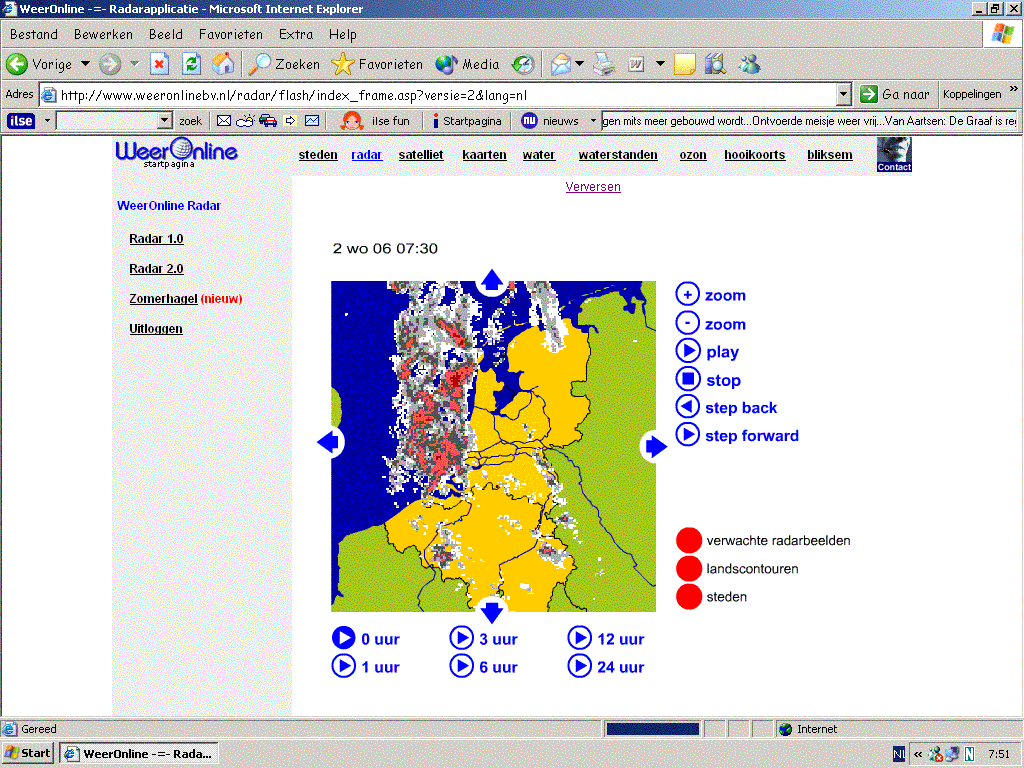Screen dimensions: 1024x768
Task: Click the IE Refresh toolbar icon
Action: [x=191, y=64]
